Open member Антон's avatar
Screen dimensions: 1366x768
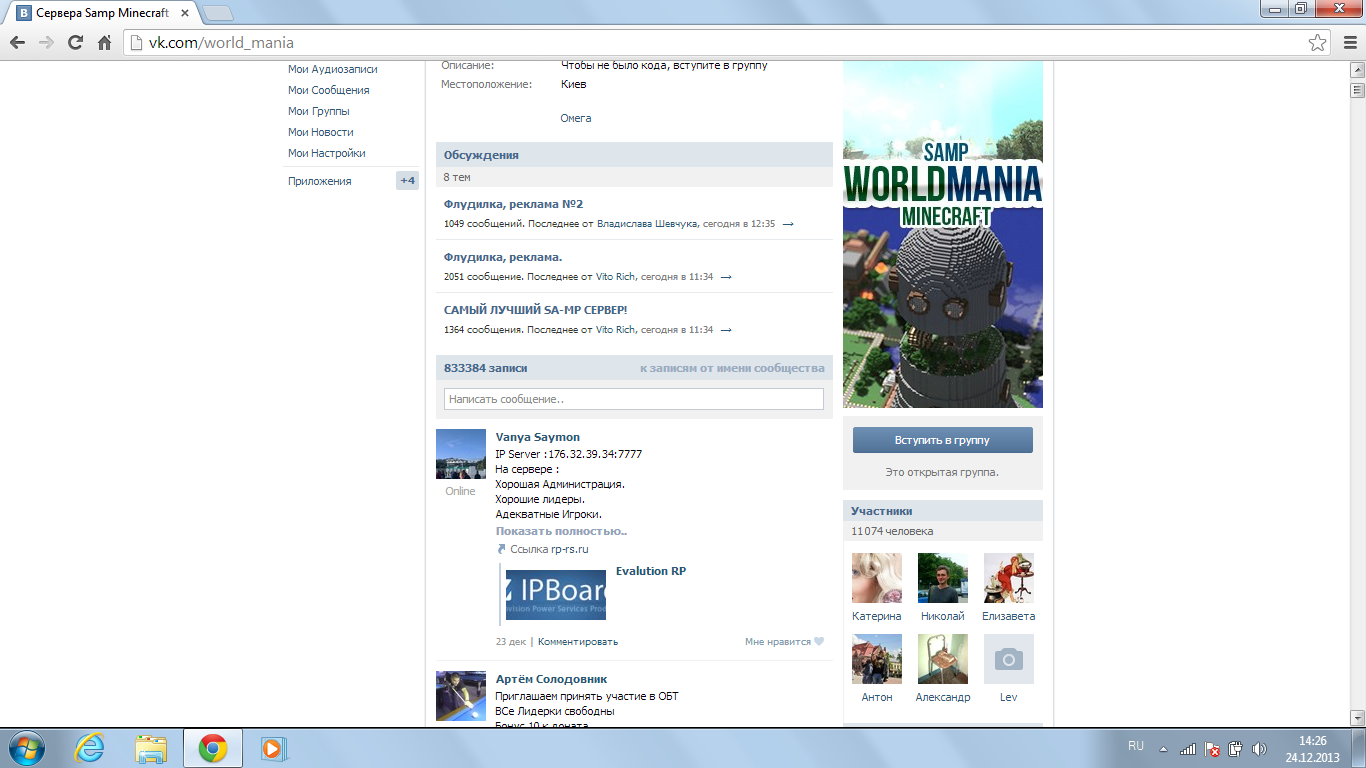point(877,659)
